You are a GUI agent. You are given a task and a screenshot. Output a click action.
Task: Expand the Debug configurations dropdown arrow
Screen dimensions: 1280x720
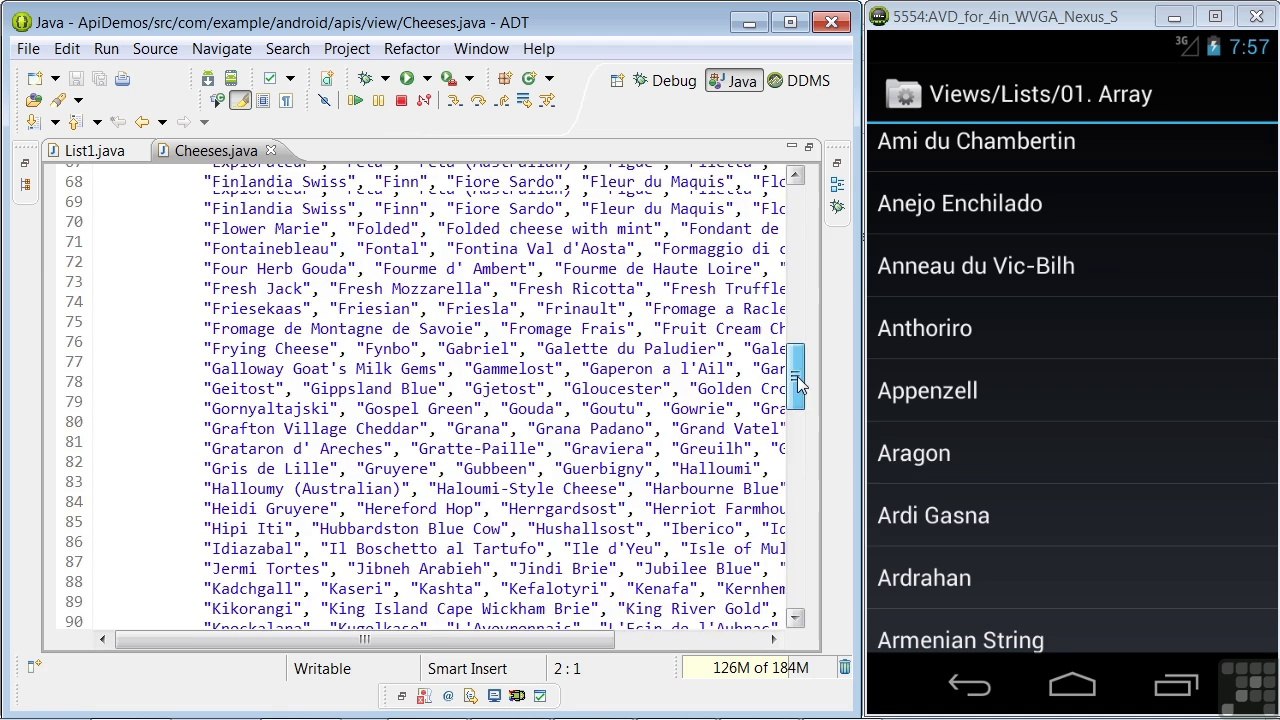[x=384, y=78]
